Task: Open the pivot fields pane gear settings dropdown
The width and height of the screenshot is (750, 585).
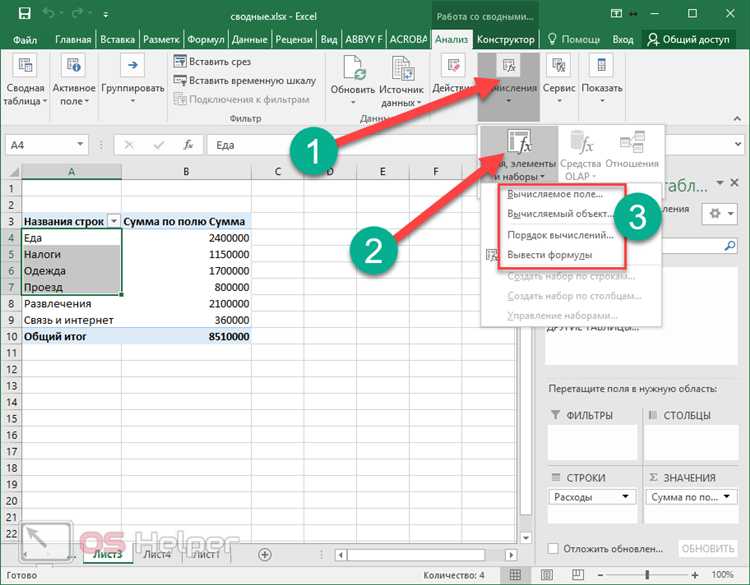Action: 717,214
